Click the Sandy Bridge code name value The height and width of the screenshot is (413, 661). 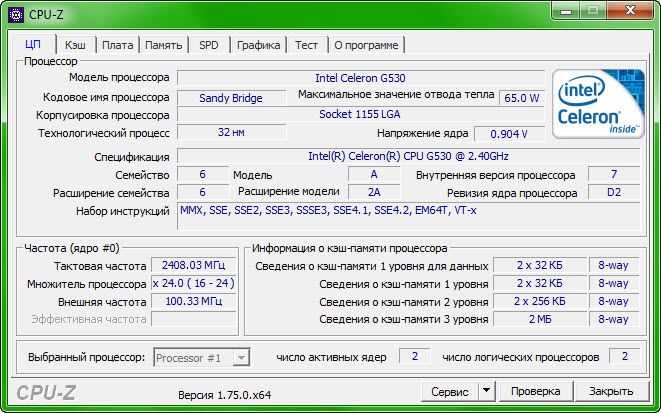click(231, 98)
